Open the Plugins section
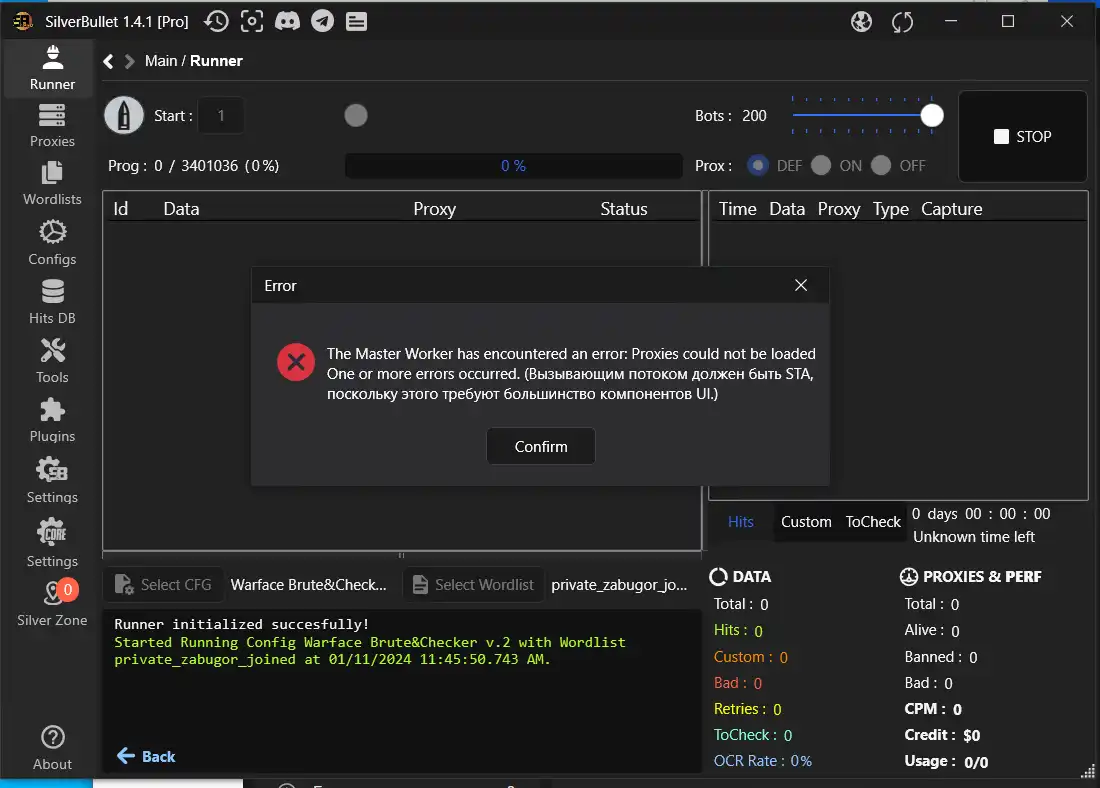The image size is (1100, 788). coord(52,420)
